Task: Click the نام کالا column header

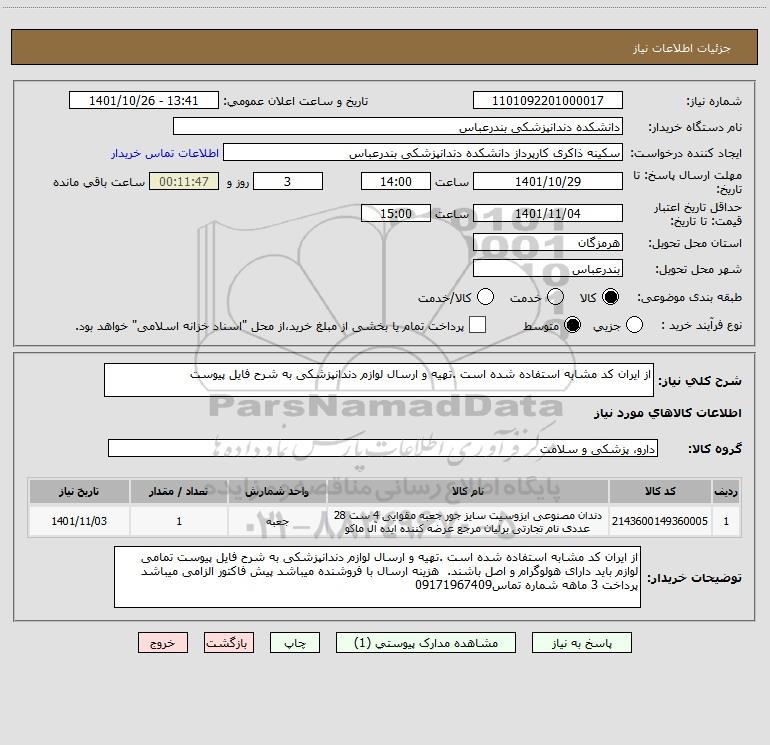Action: pyautogui.click(x=468, y=491)
